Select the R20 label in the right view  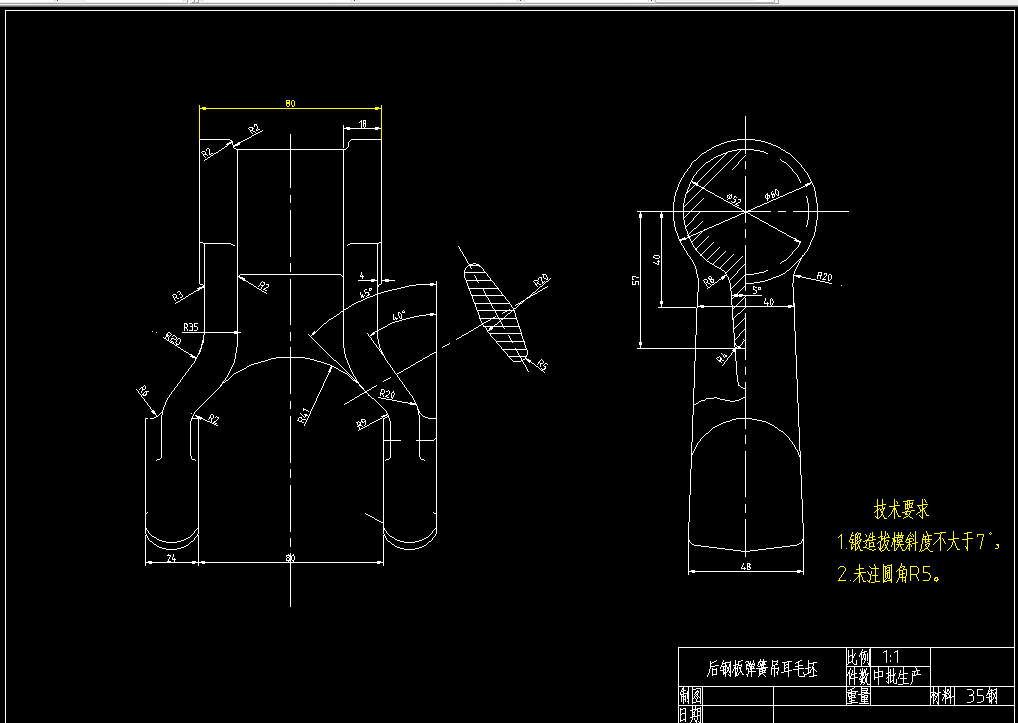pos(824,277)
